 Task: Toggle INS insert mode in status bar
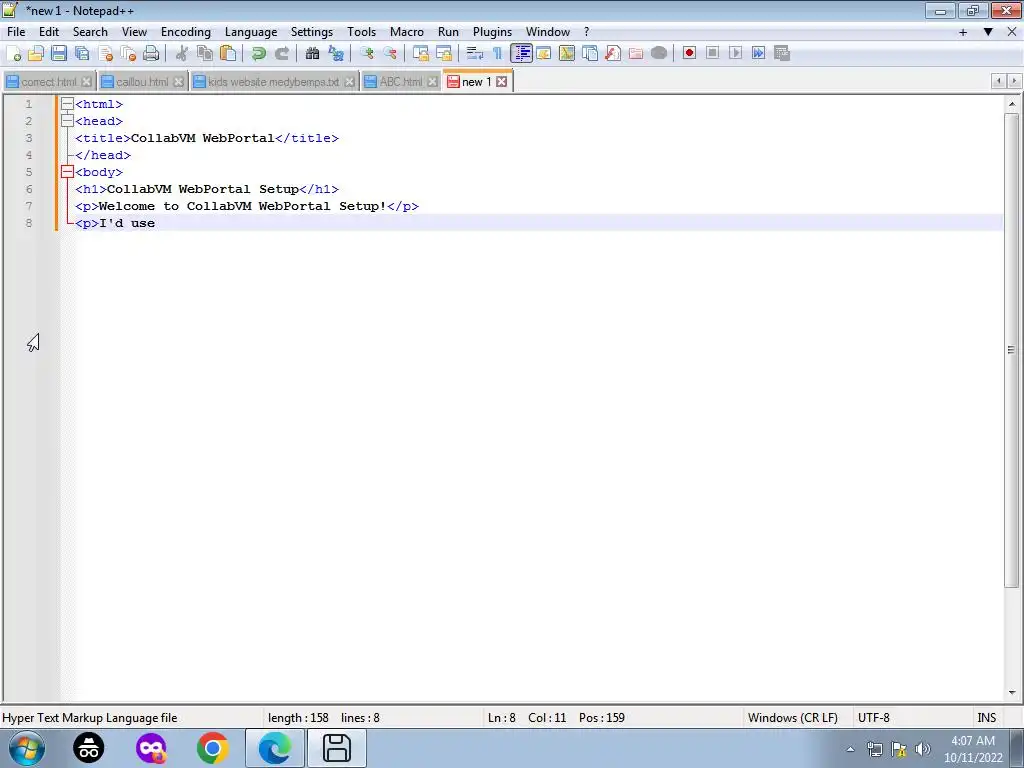pos(986,718)
